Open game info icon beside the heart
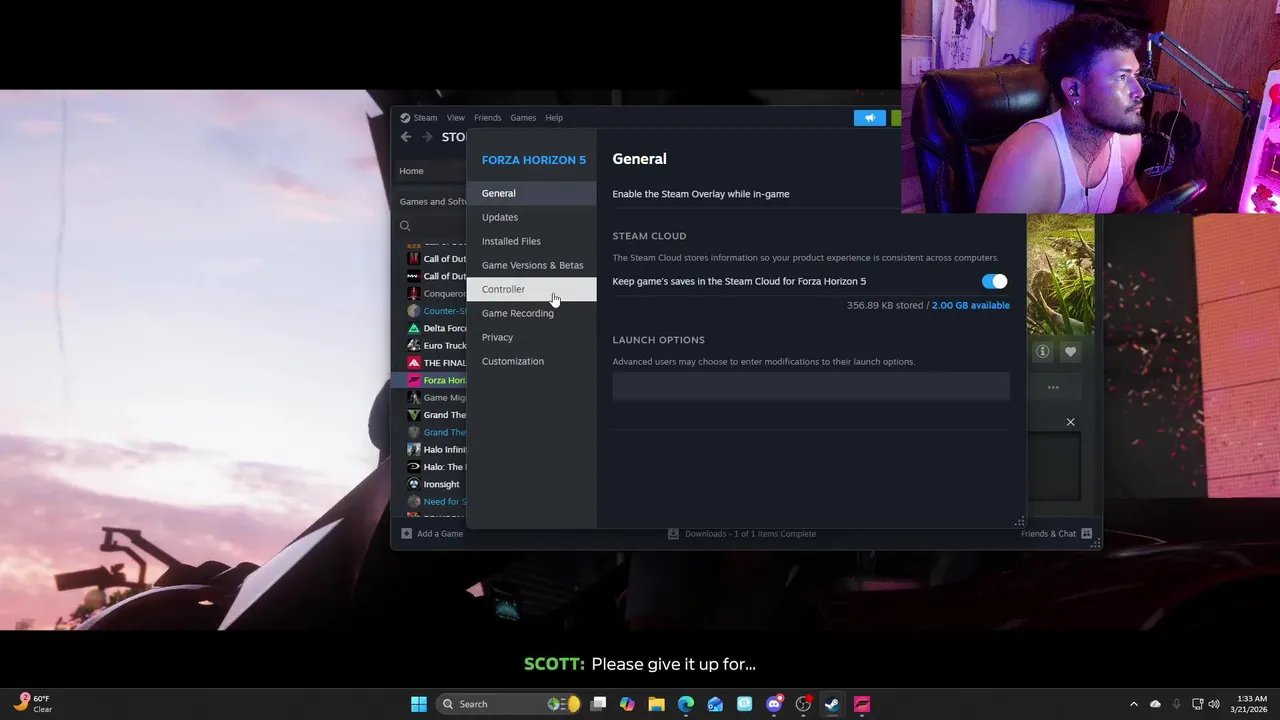1280x720 pixels. click(1042, 351)
